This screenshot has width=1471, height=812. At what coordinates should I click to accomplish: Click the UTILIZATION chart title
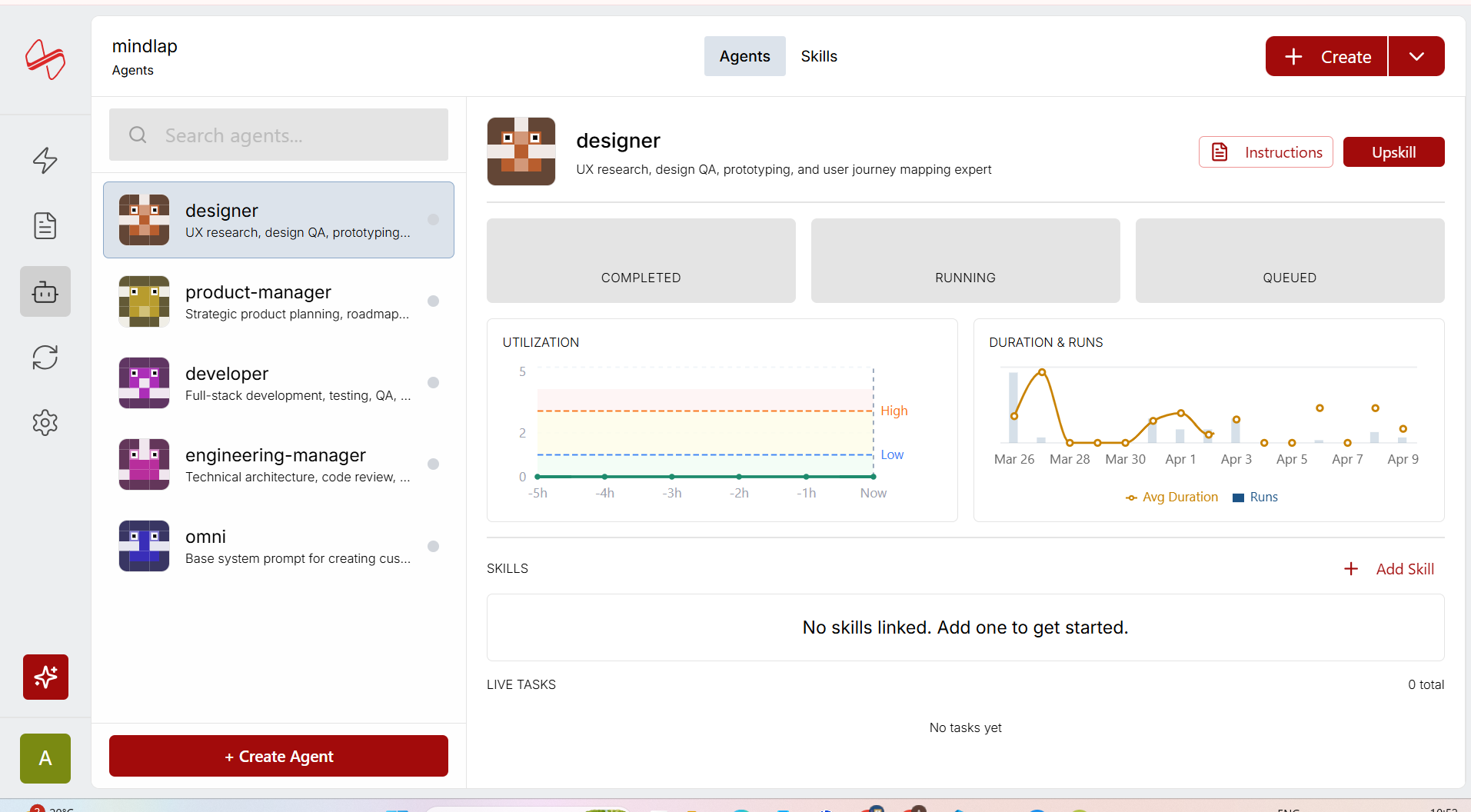click(541, 342)
